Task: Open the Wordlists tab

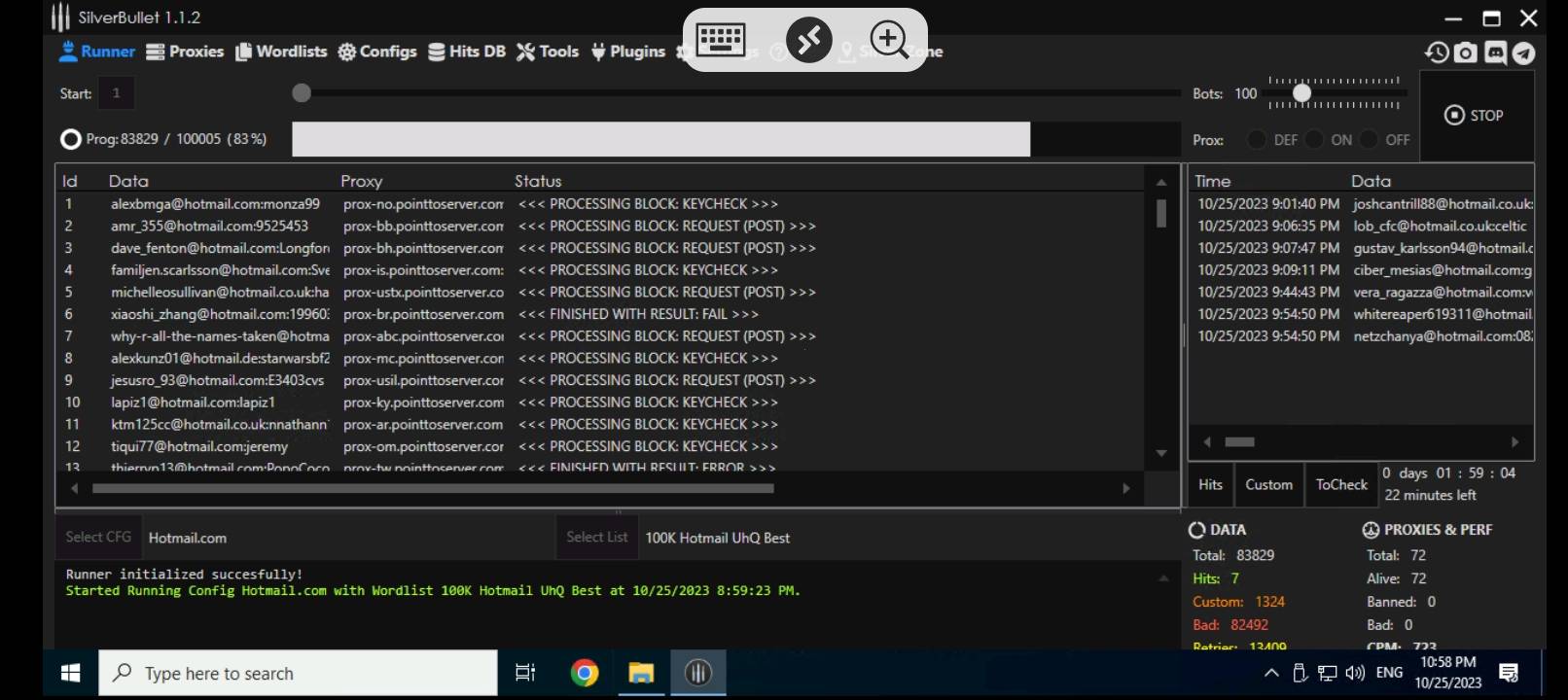Action: [281, 52]
